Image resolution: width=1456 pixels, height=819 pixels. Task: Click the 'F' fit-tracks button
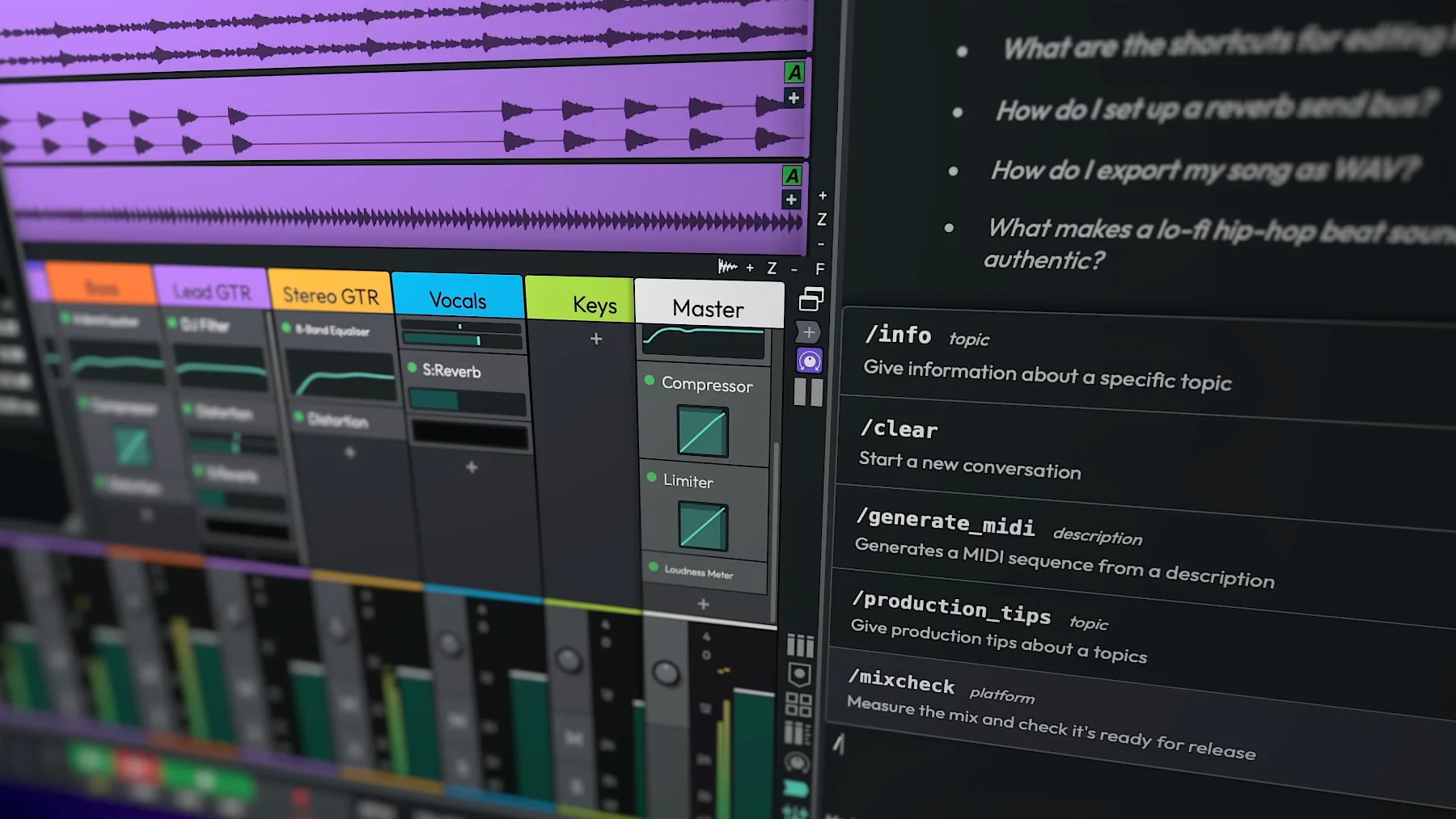point(820,268)
